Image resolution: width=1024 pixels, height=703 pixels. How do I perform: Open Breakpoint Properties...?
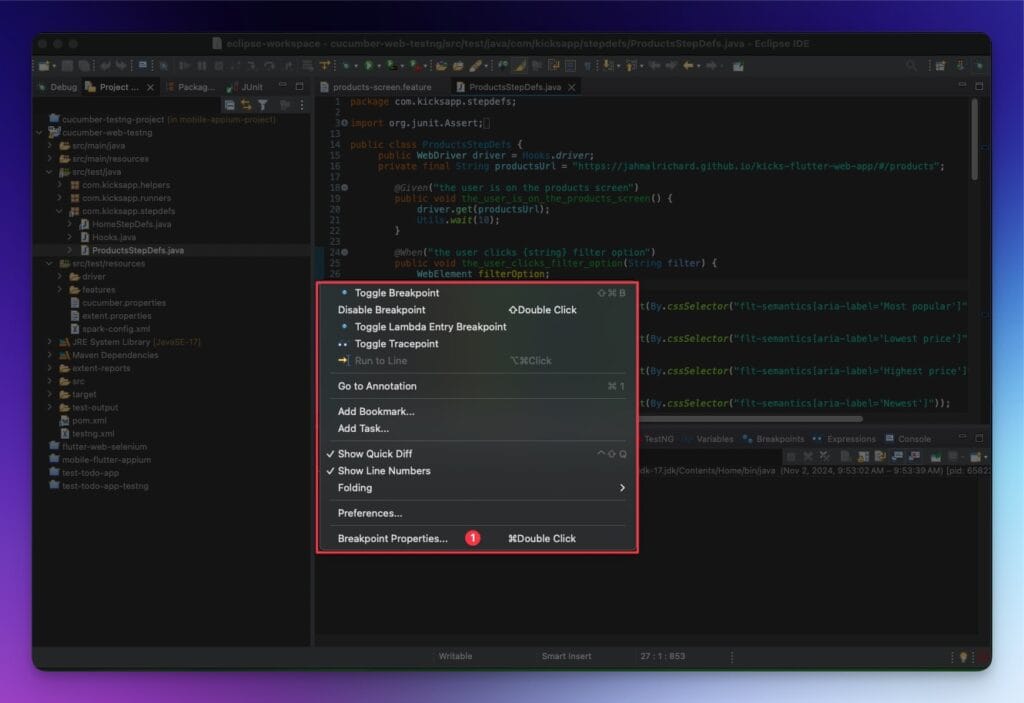click(x=392, y=538)
